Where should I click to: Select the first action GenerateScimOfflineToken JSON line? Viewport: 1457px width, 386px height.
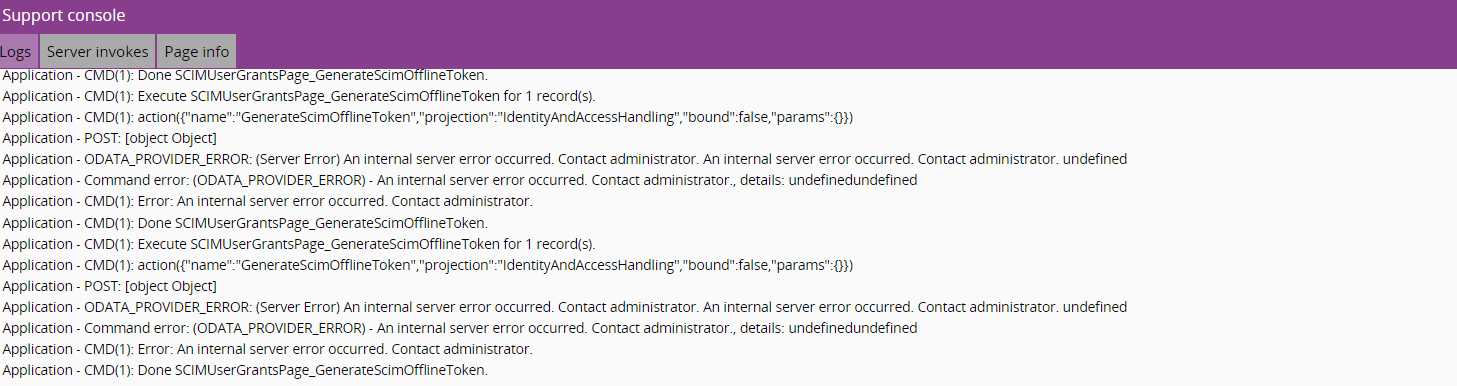click(427, 117)
